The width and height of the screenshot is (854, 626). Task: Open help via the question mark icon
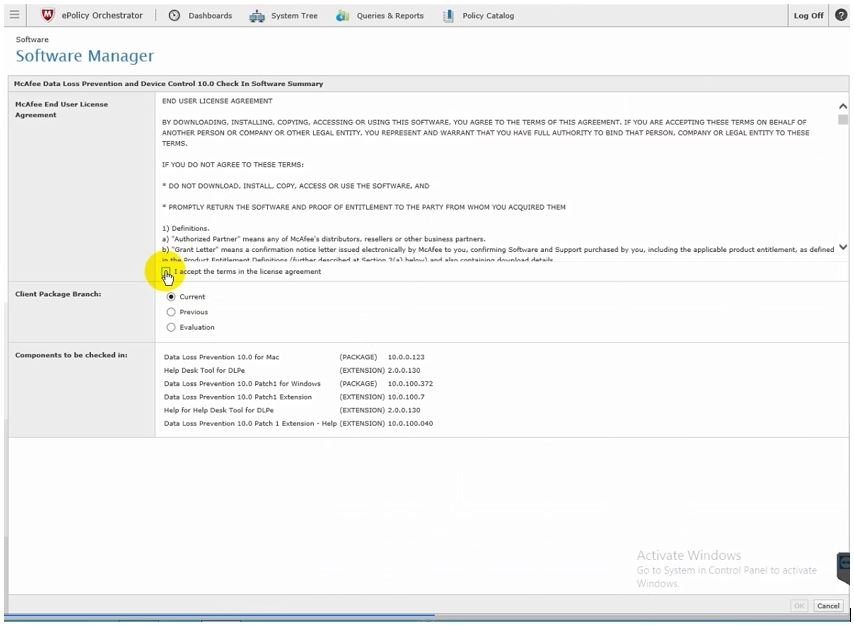point(841,15)
